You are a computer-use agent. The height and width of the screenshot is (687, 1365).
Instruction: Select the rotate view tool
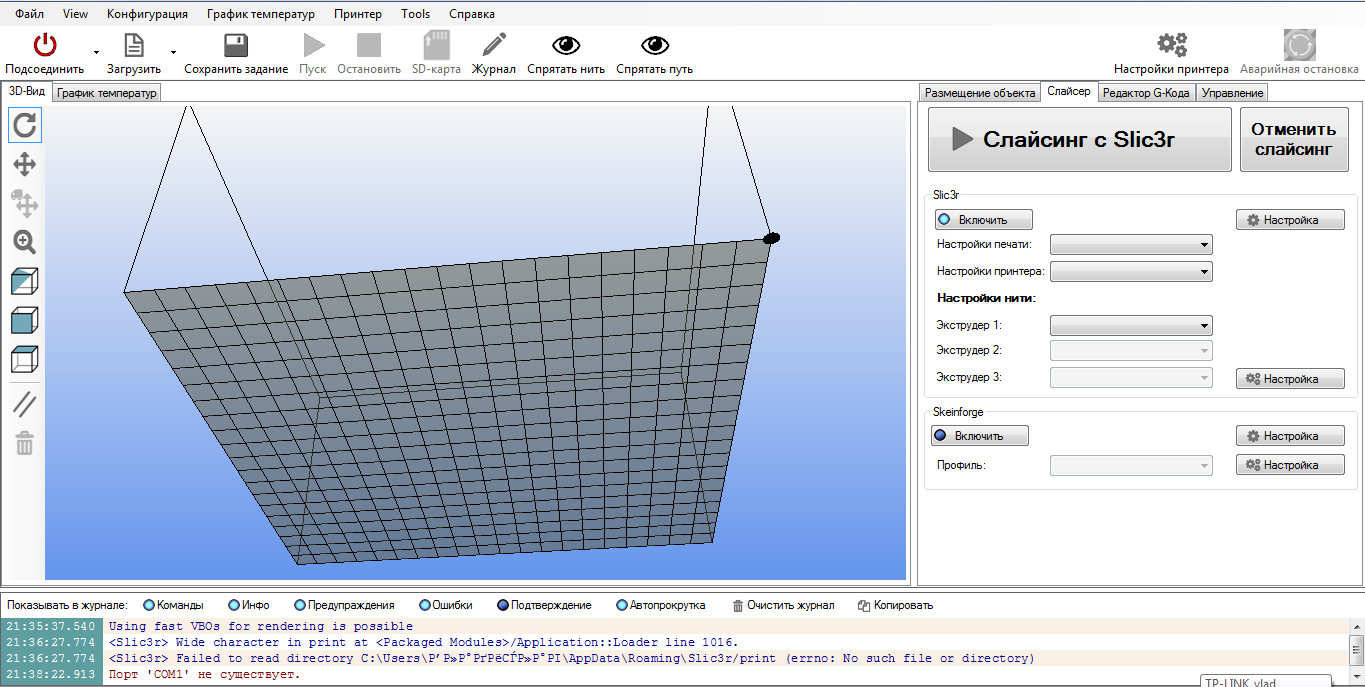(25, 125)
